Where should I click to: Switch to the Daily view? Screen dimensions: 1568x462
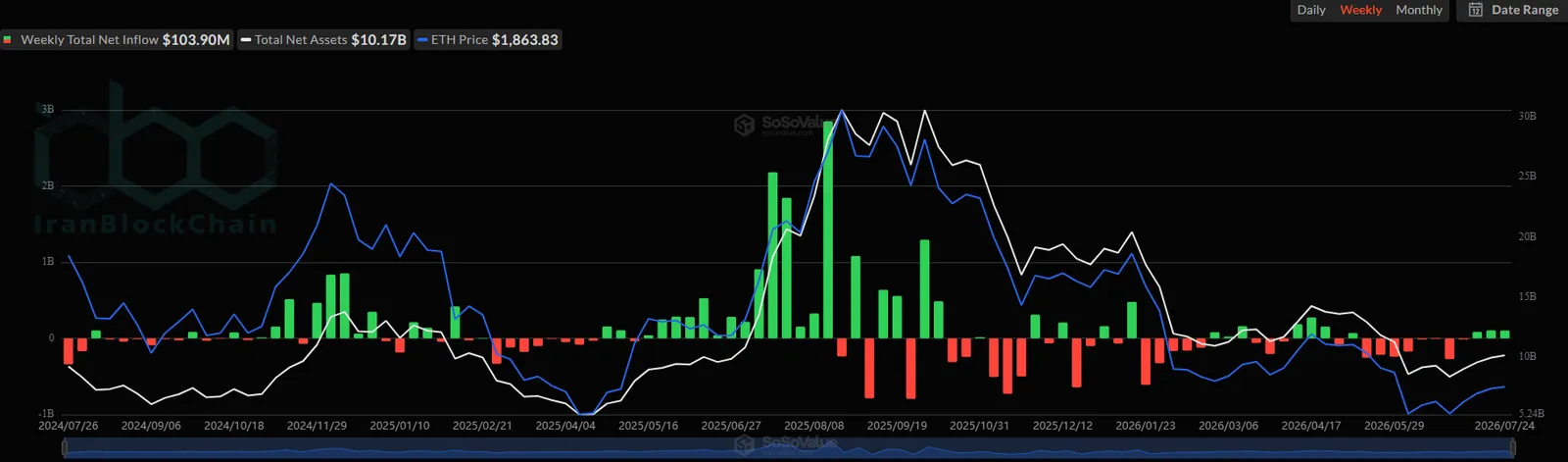(x=1311, y=10)
